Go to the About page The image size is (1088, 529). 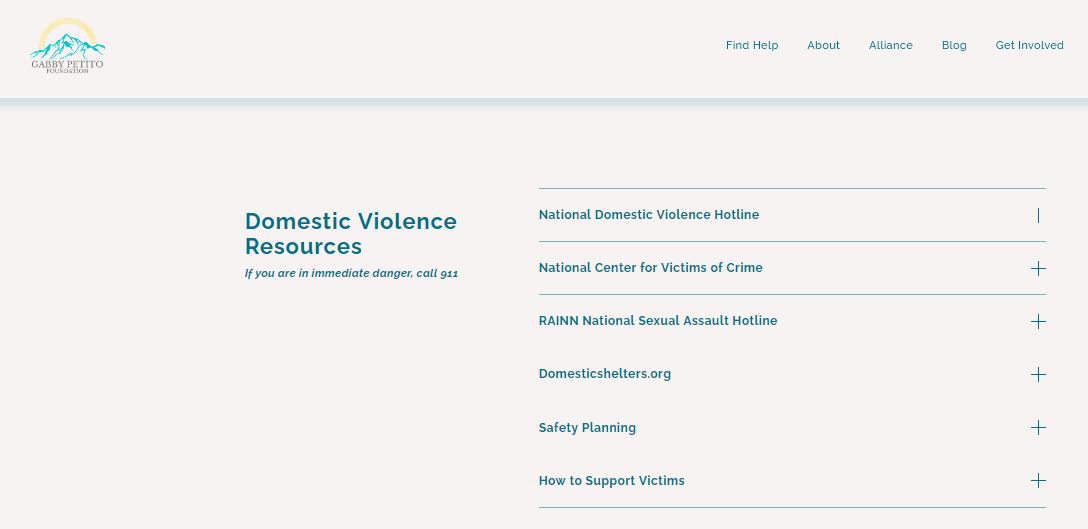[823, 45]
